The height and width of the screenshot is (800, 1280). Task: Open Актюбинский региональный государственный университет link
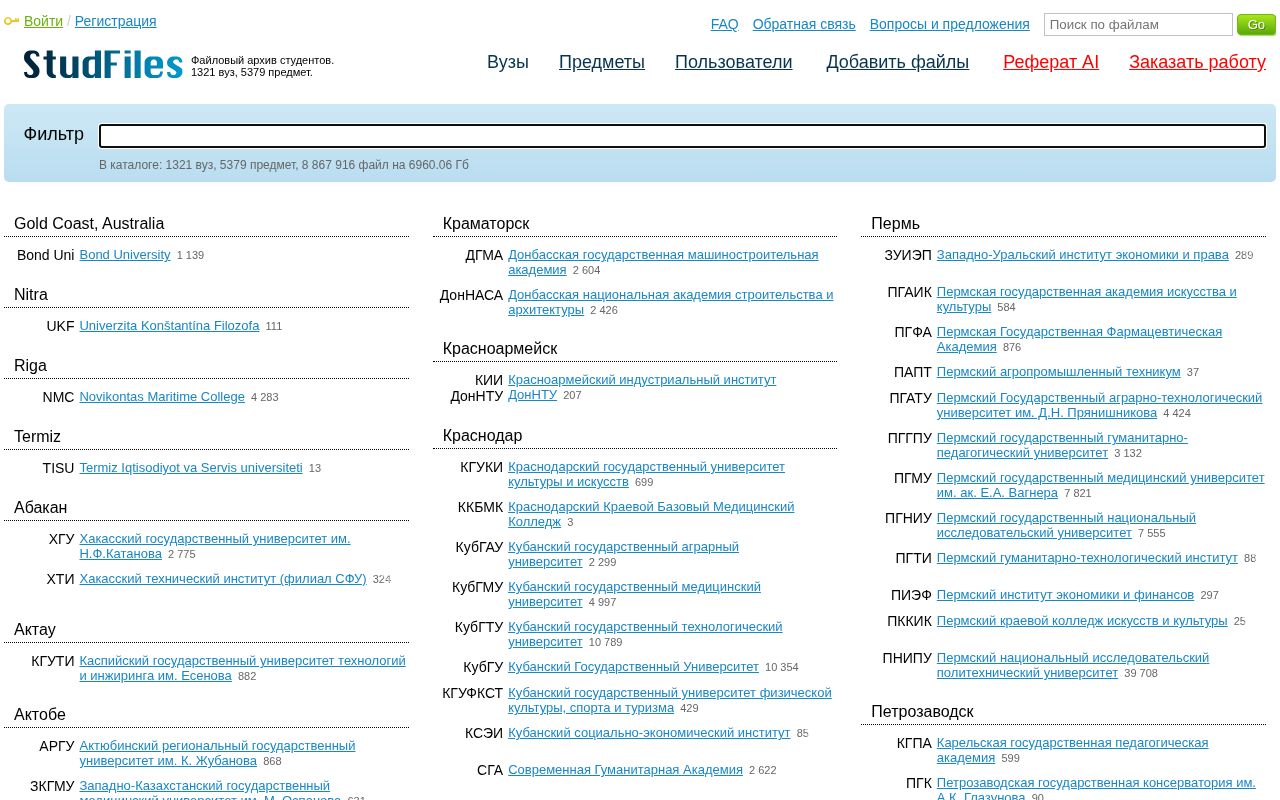tap(217, 753)
